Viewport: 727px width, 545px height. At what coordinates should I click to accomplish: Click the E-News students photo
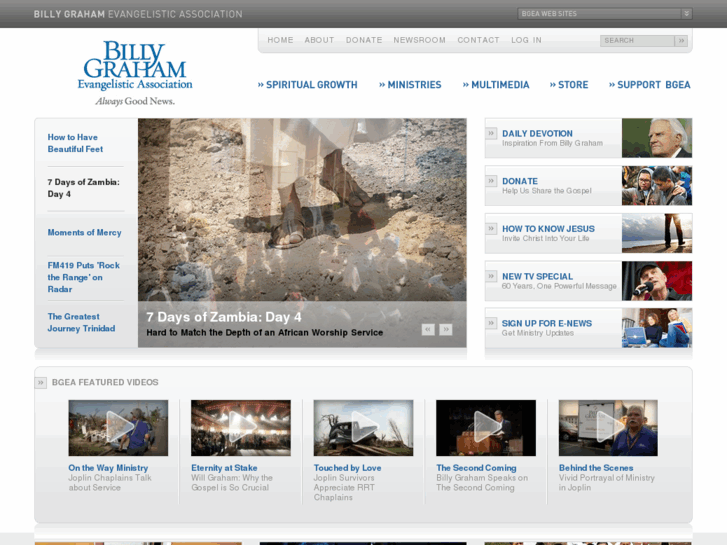pos(657,328)
